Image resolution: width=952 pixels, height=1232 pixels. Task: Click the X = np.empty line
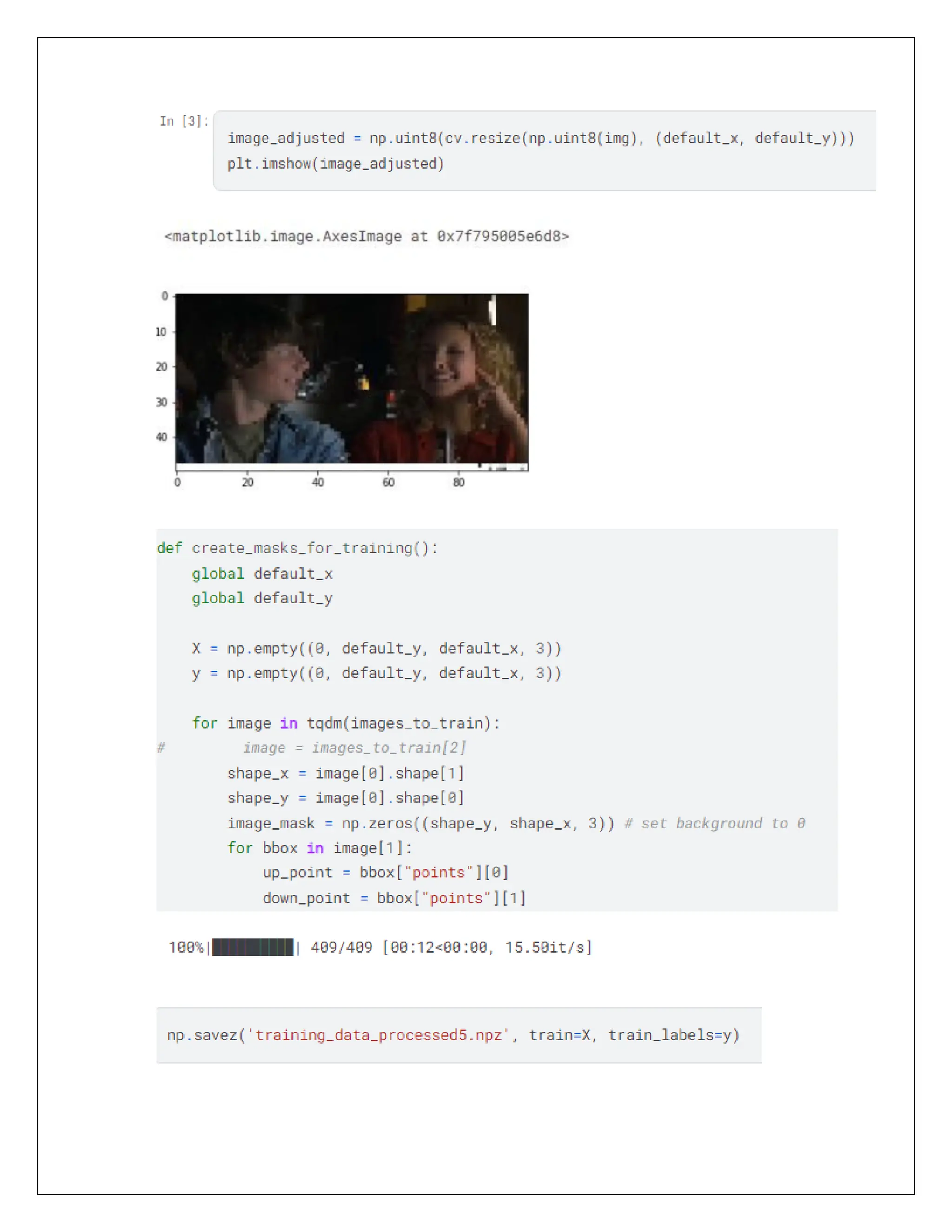coord(376,649)
